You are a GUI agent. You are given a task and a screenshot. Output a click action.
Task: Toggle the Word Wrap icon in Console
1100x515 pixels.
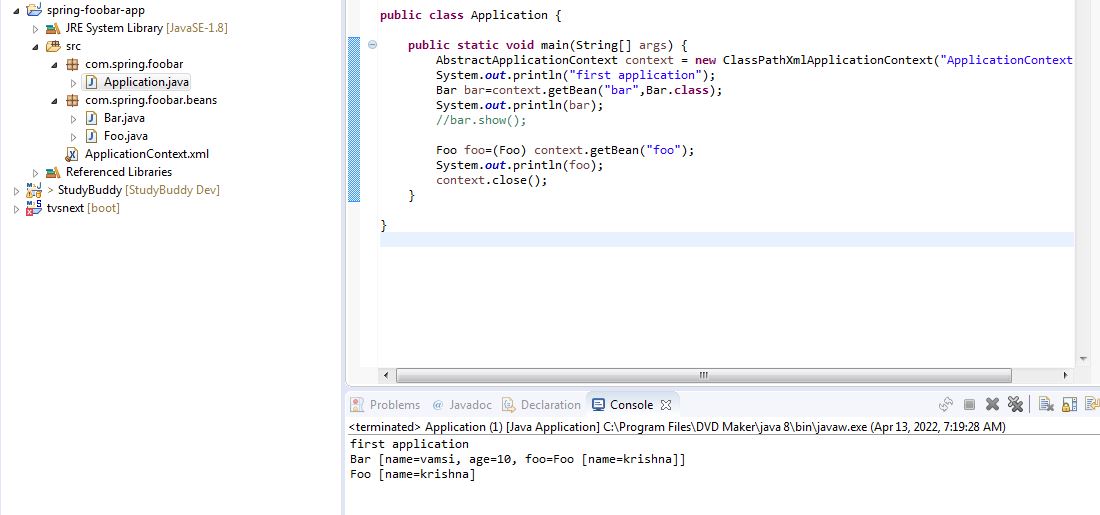(x=1092, y=404)
